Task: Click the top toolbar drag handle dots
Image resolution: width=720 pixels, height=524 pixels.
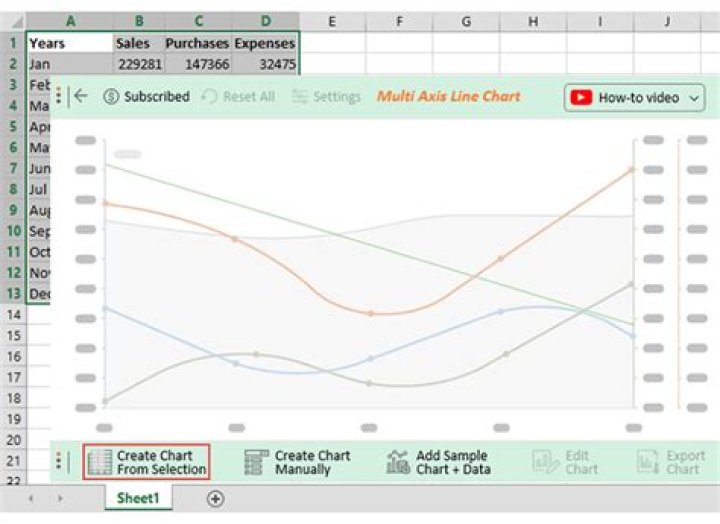Action: tap(58, 95)
